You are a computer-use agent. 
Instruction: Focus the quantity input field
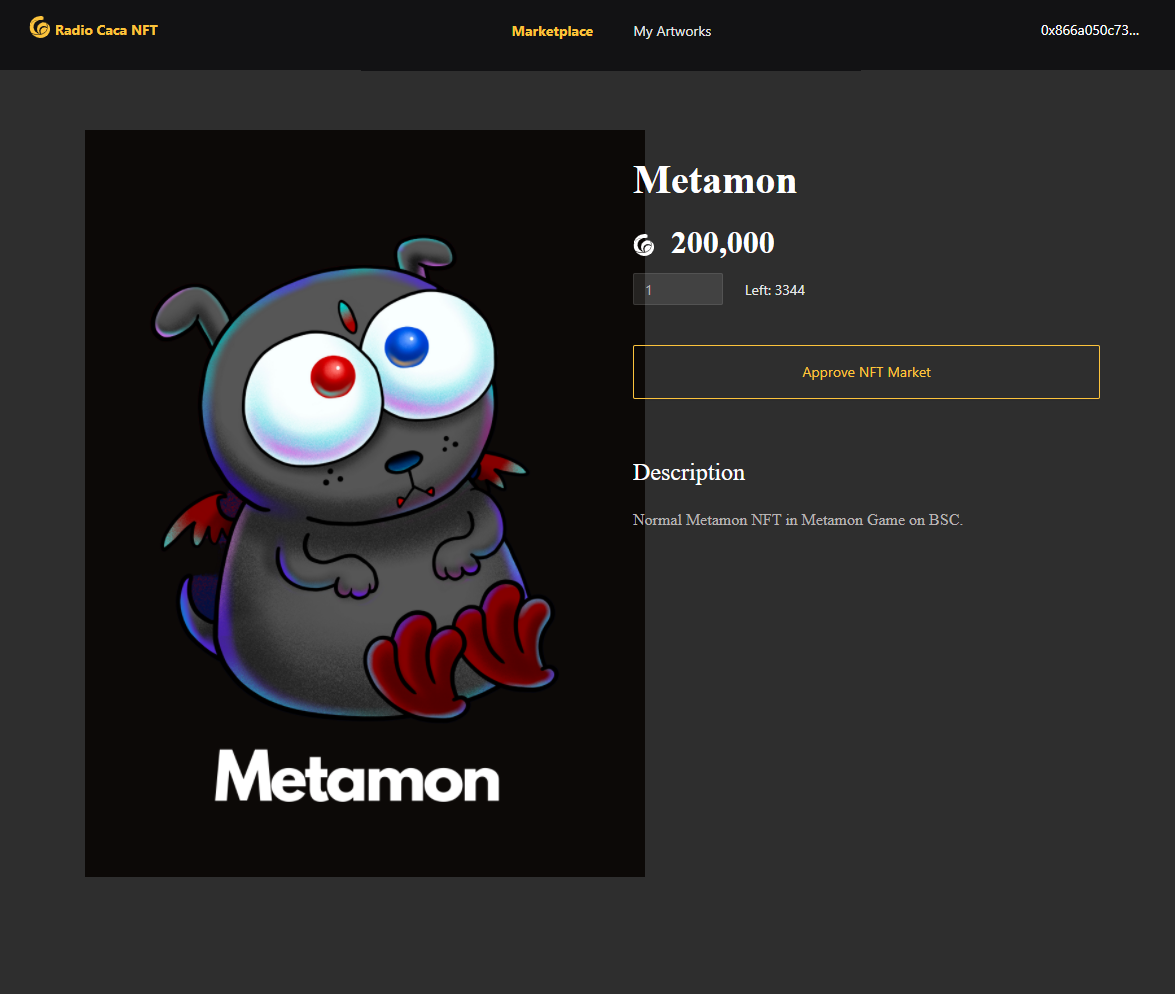tap(678, 289)
